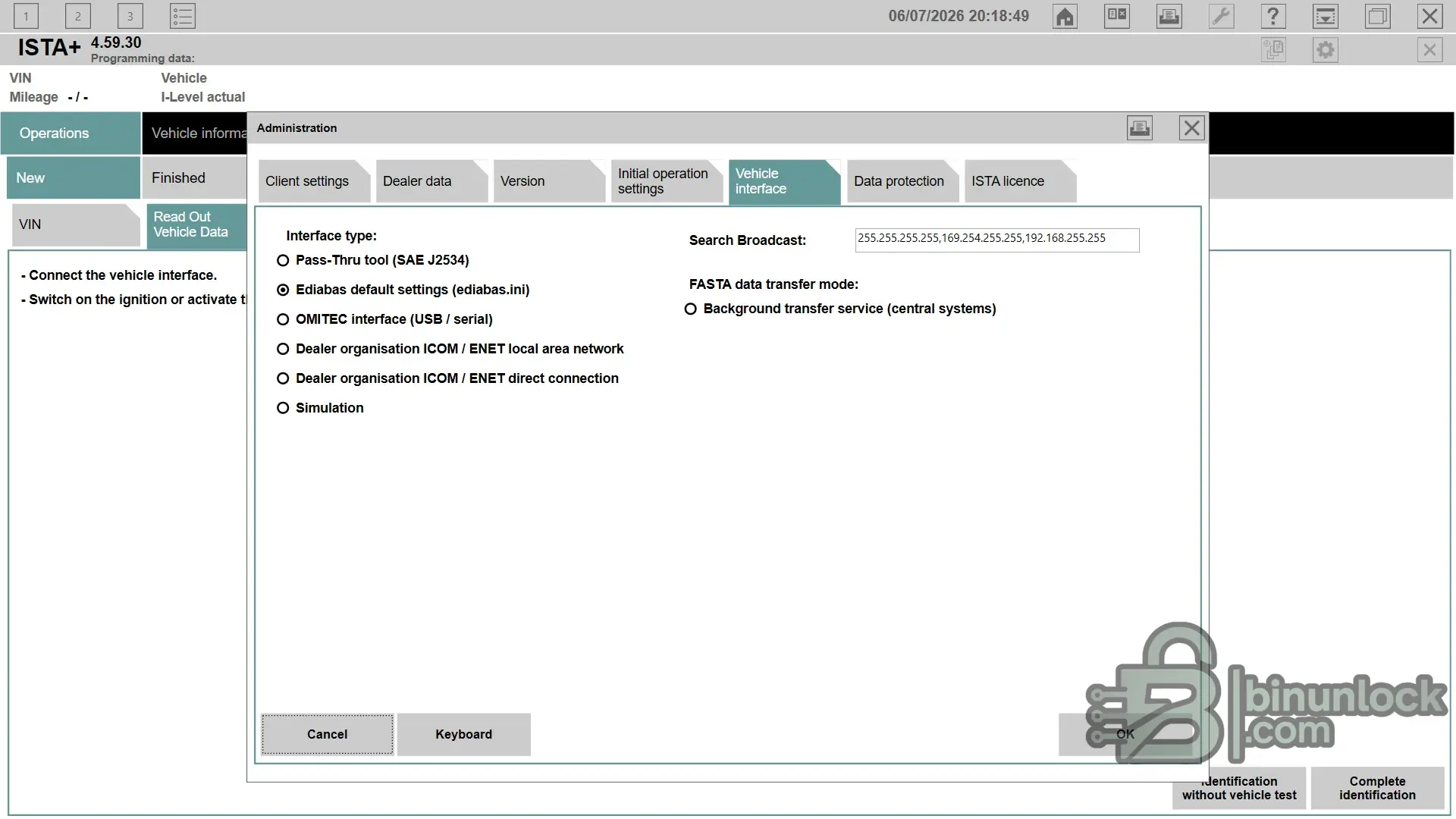
Task: Click the Search Broadcast address field
Action: (997, 240)
